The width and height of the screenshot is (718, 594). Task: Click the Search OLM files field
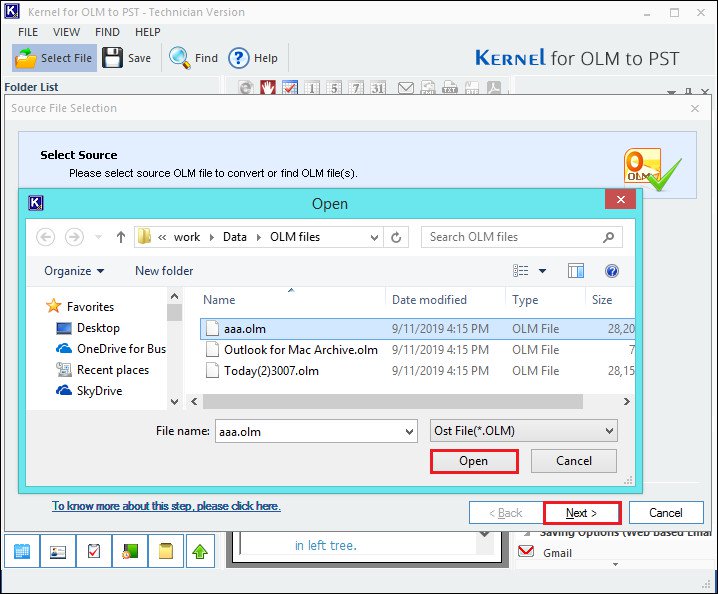(522, 237)
